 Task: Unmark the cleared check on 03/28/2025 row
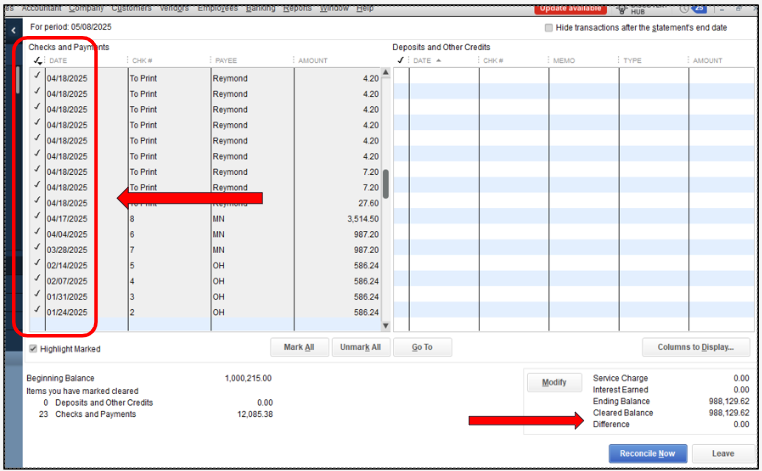[x=37, y=246]
